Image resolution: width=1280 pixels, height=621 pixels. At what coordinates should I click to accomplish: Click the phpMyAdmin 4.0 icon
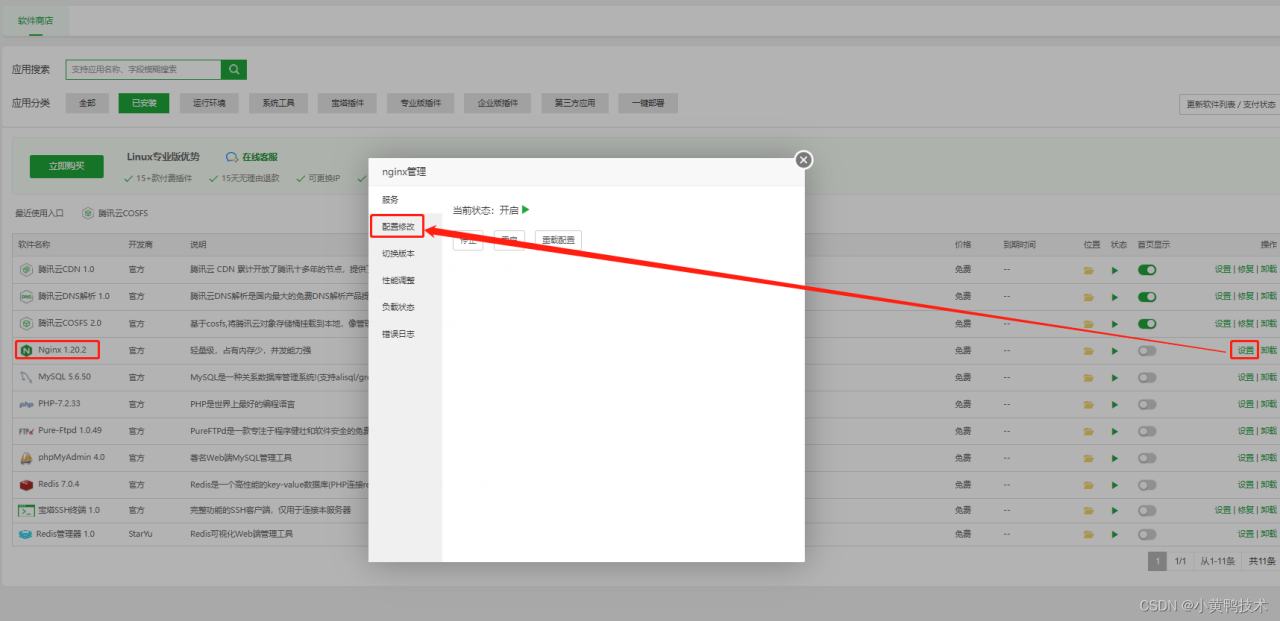(27, 458)
